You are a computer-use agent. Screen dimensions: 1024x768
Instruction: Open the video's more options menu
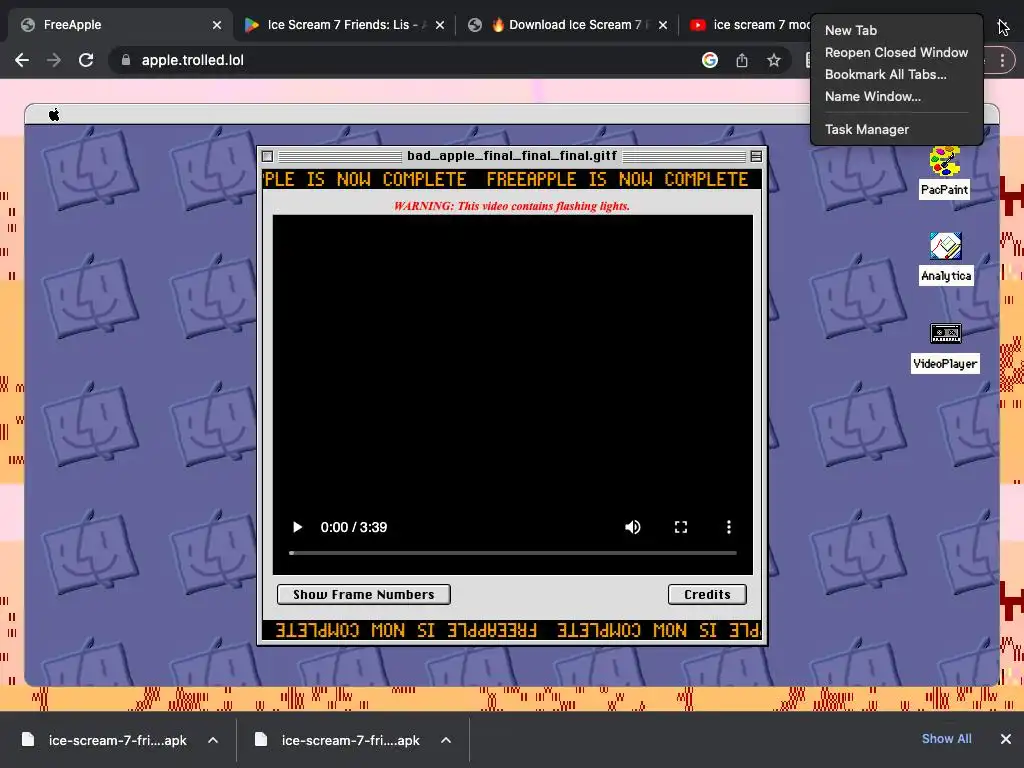point(729,527)
